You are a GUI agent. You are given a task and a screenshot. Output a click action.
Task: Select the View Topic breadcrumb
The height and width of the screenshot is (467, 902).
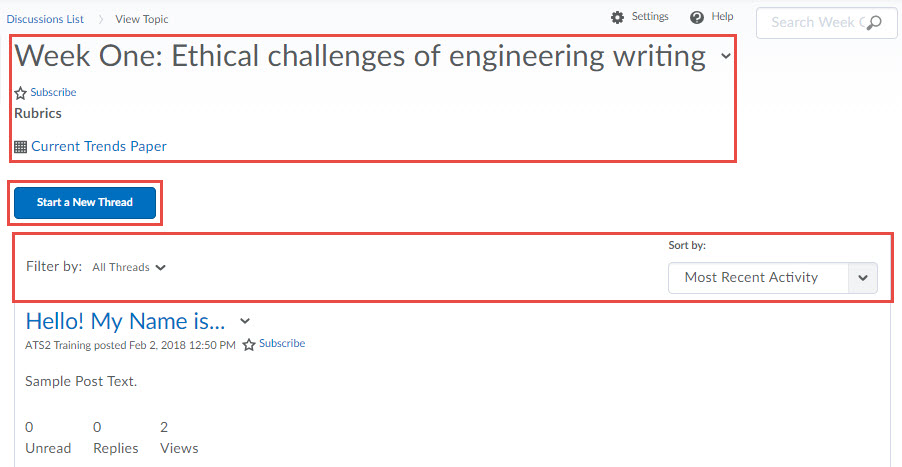(x=141, y=19)
